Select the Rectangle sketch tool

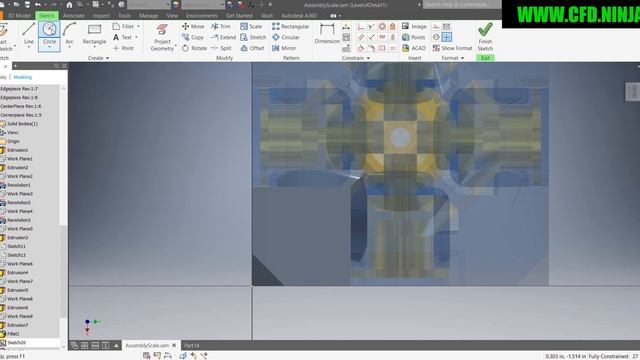[94, 33]
